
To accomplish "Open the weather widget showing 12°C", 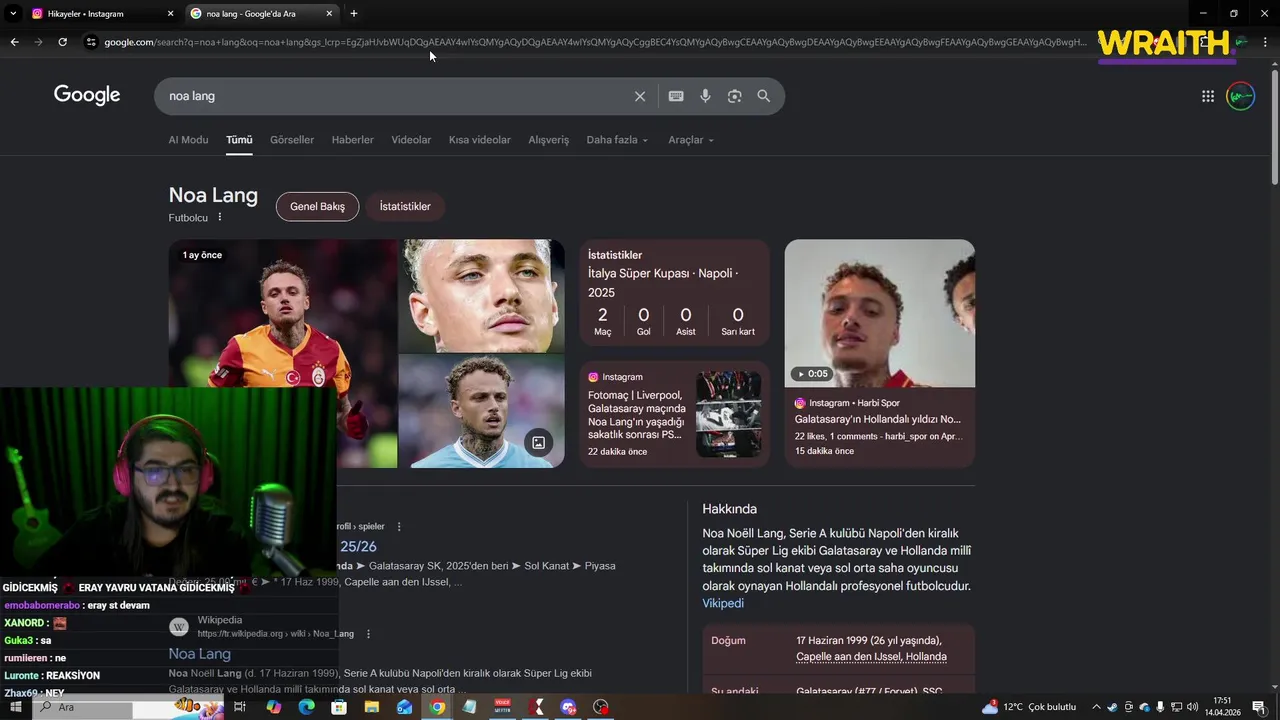I will click(1029, 707).
